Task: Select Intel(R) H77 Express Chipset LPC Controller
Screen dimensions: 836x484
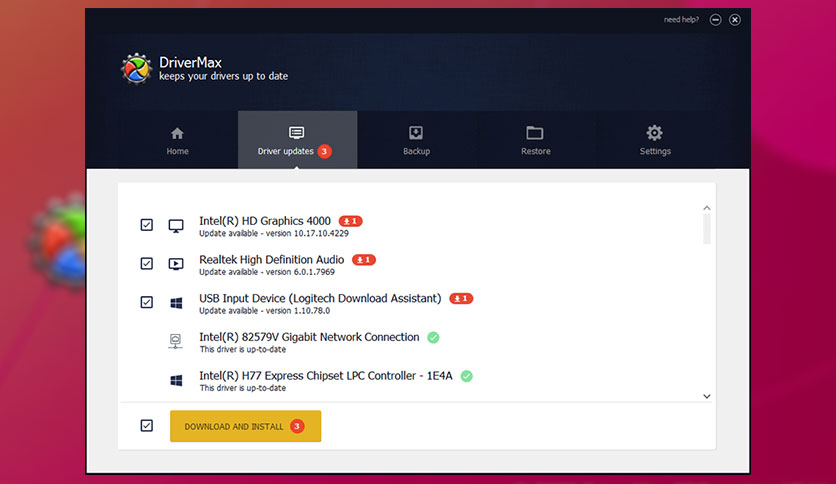Action: click(x=326, y=376)
